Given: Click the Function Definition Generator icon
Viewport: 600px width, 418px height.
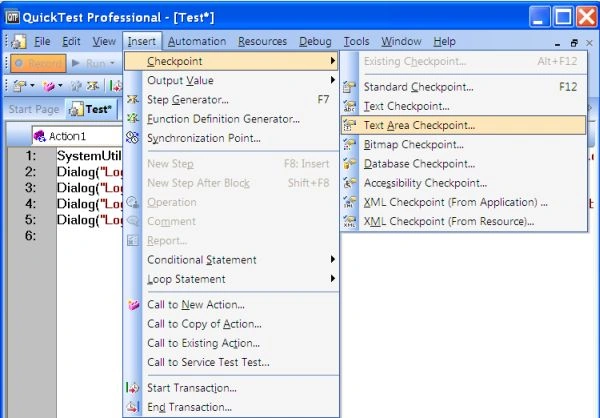Looking at the screenshot, I should click(x=133, y=119).
